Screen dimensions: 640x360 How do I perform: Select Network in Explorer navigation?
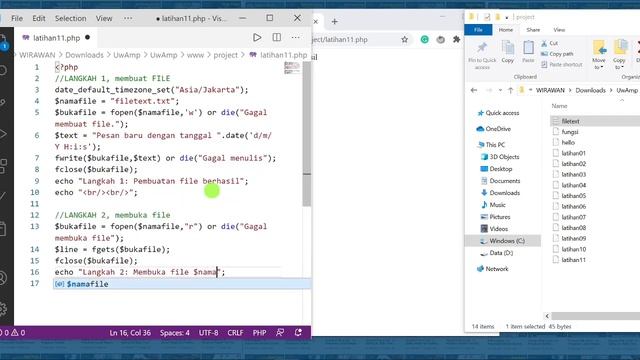[x=493, y=269]
